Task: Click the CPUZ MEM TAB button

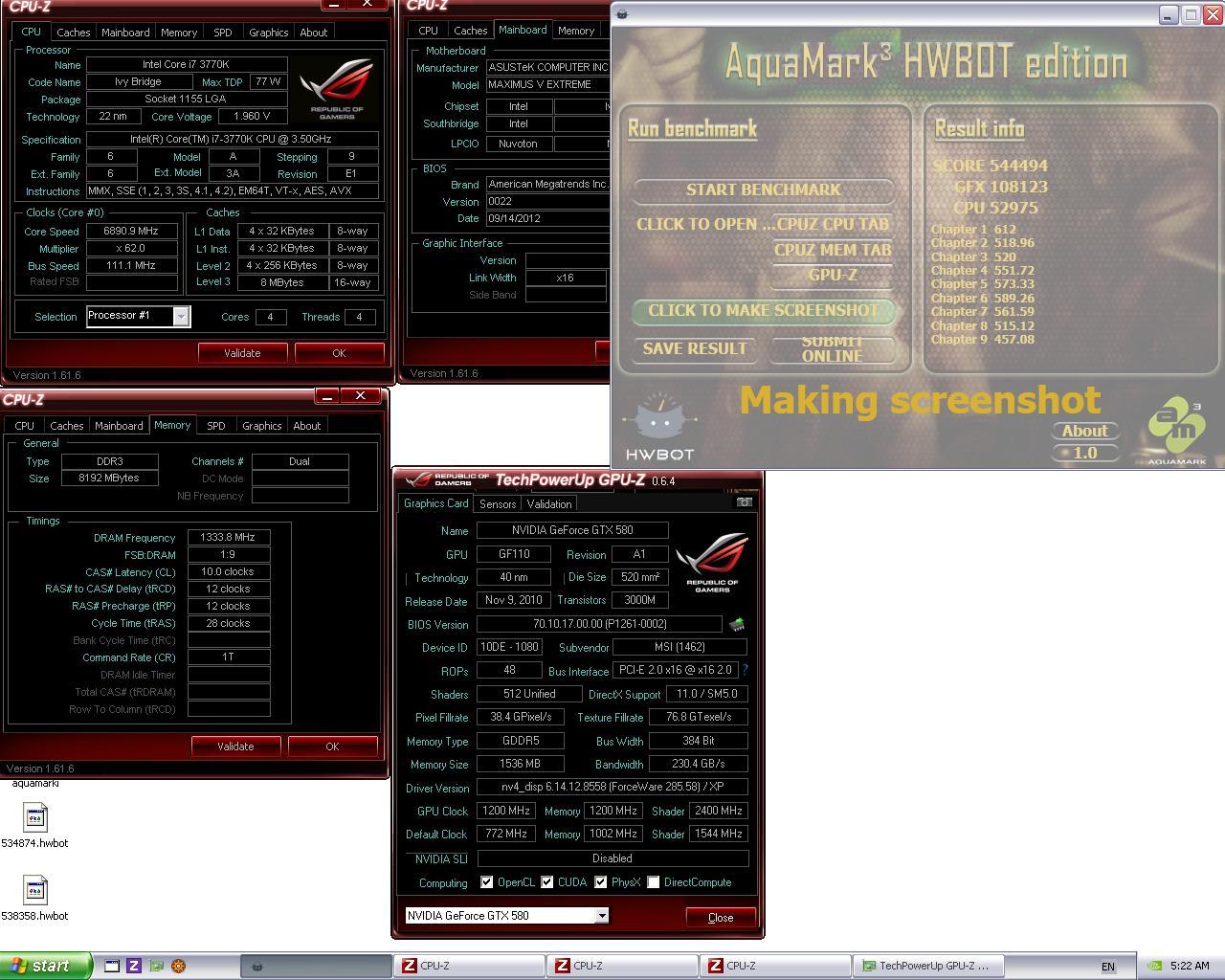Action: tap(833, 250)
